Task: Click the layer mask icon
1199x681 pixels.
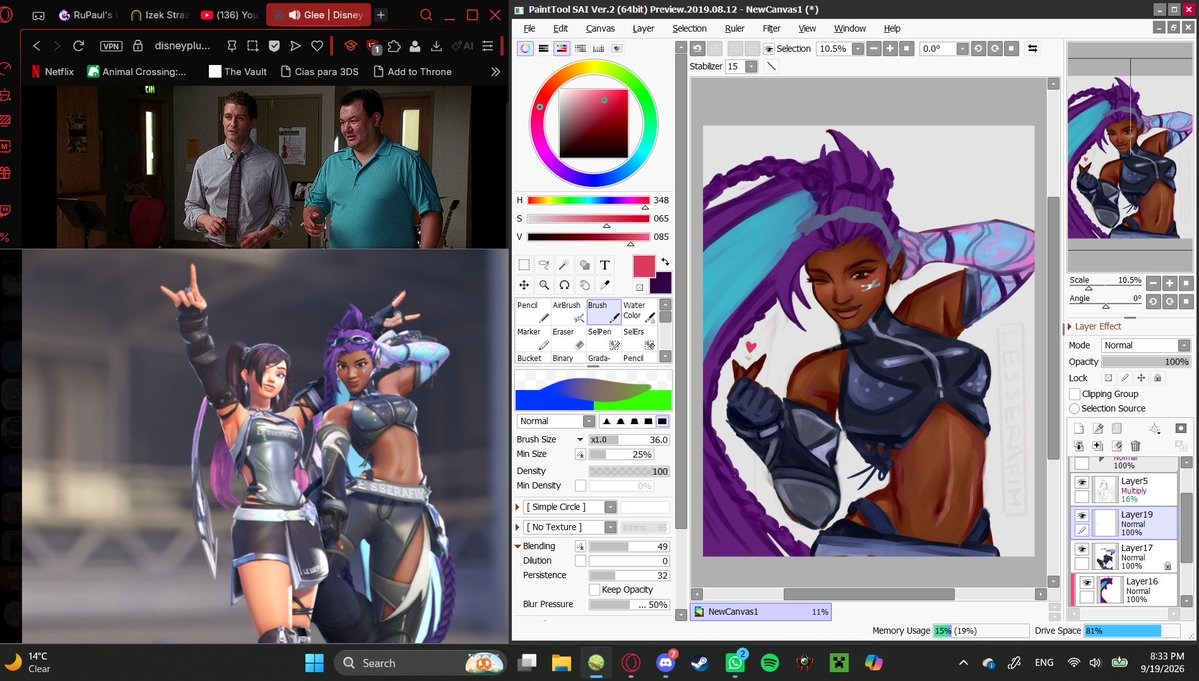Action: (x=1181, y=429)
